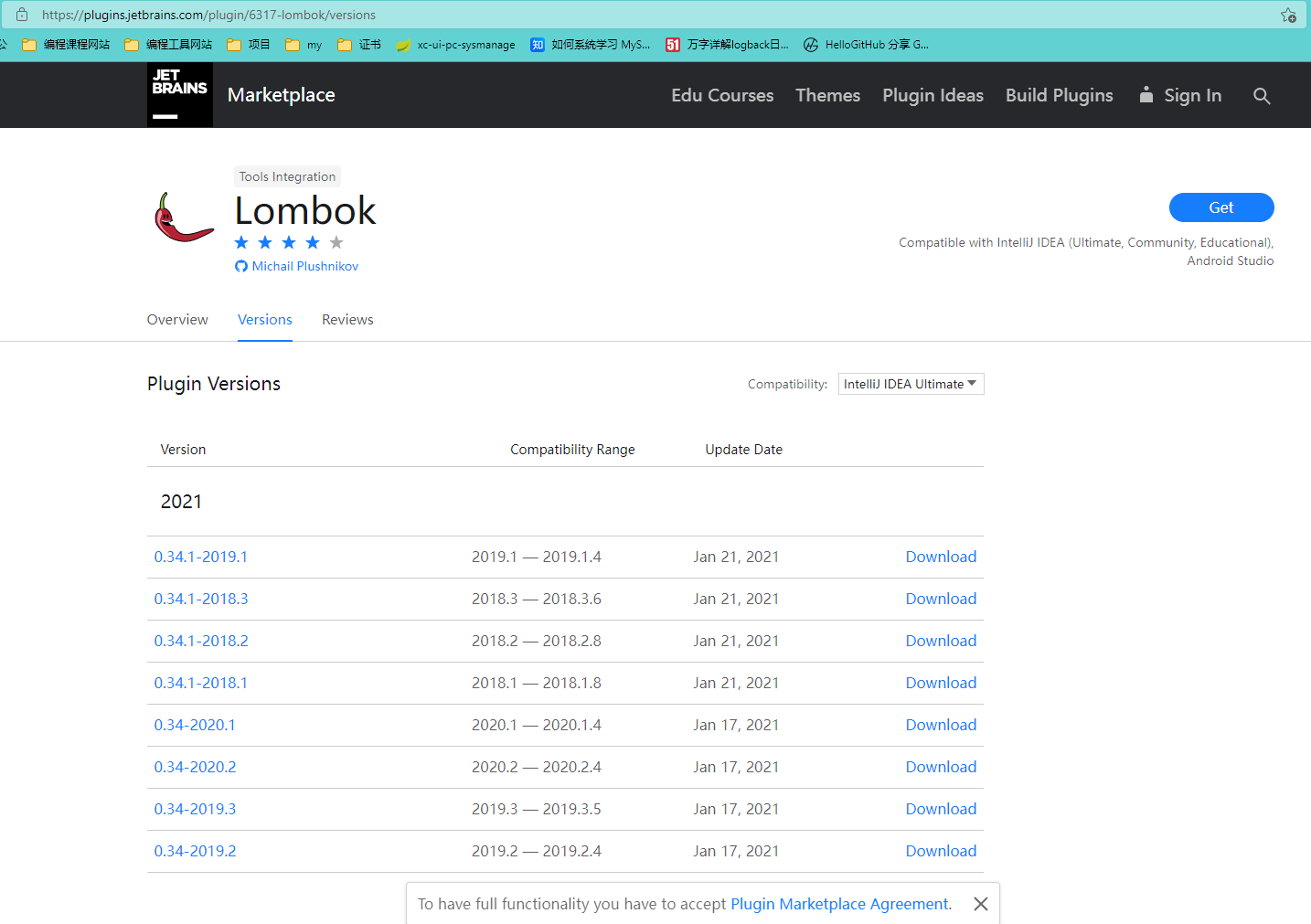Click the Version column header
This screenshot has width=1311, height=924.
pos(183,450)
